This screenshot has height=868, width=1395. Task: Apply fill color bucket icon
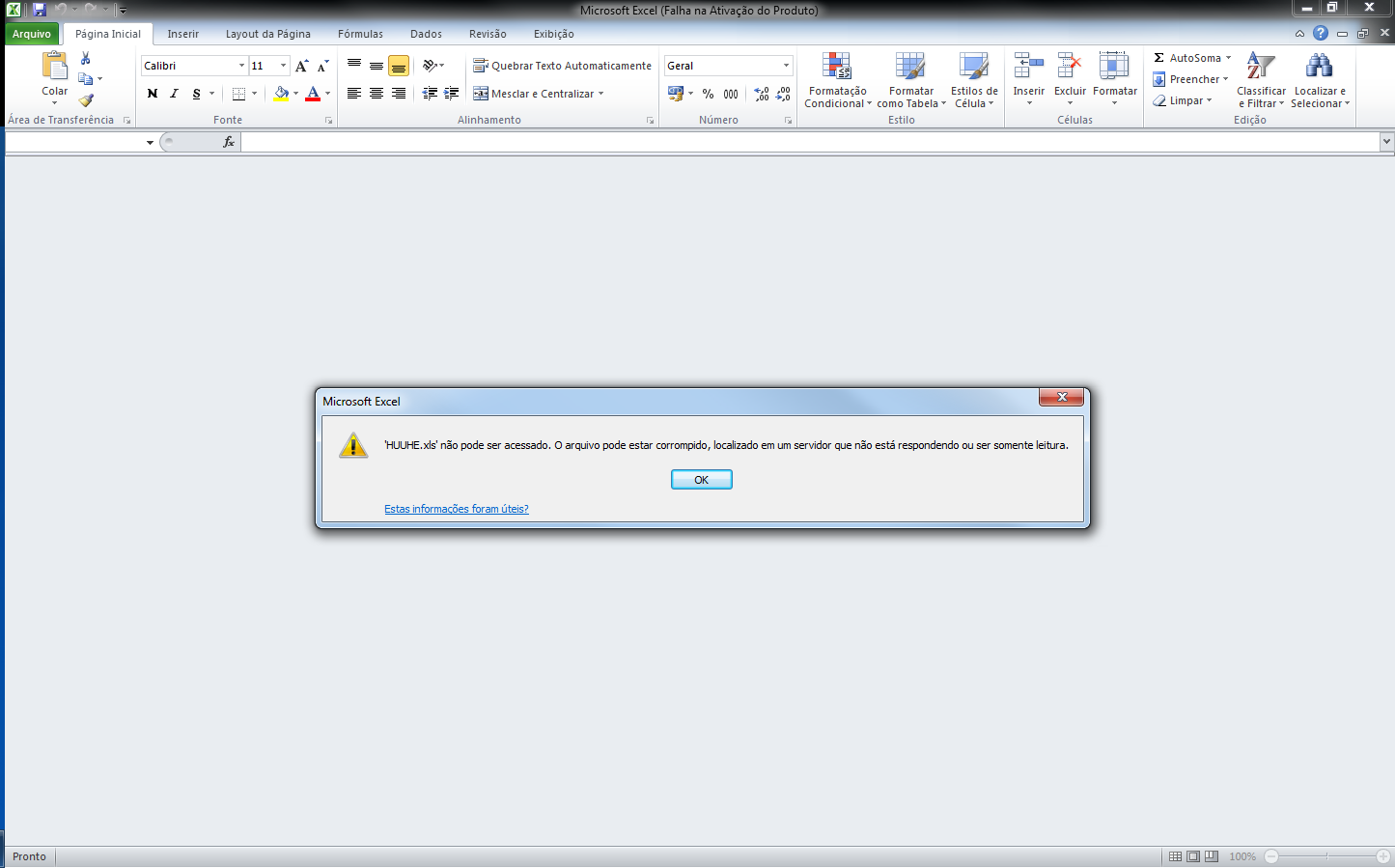281,94
